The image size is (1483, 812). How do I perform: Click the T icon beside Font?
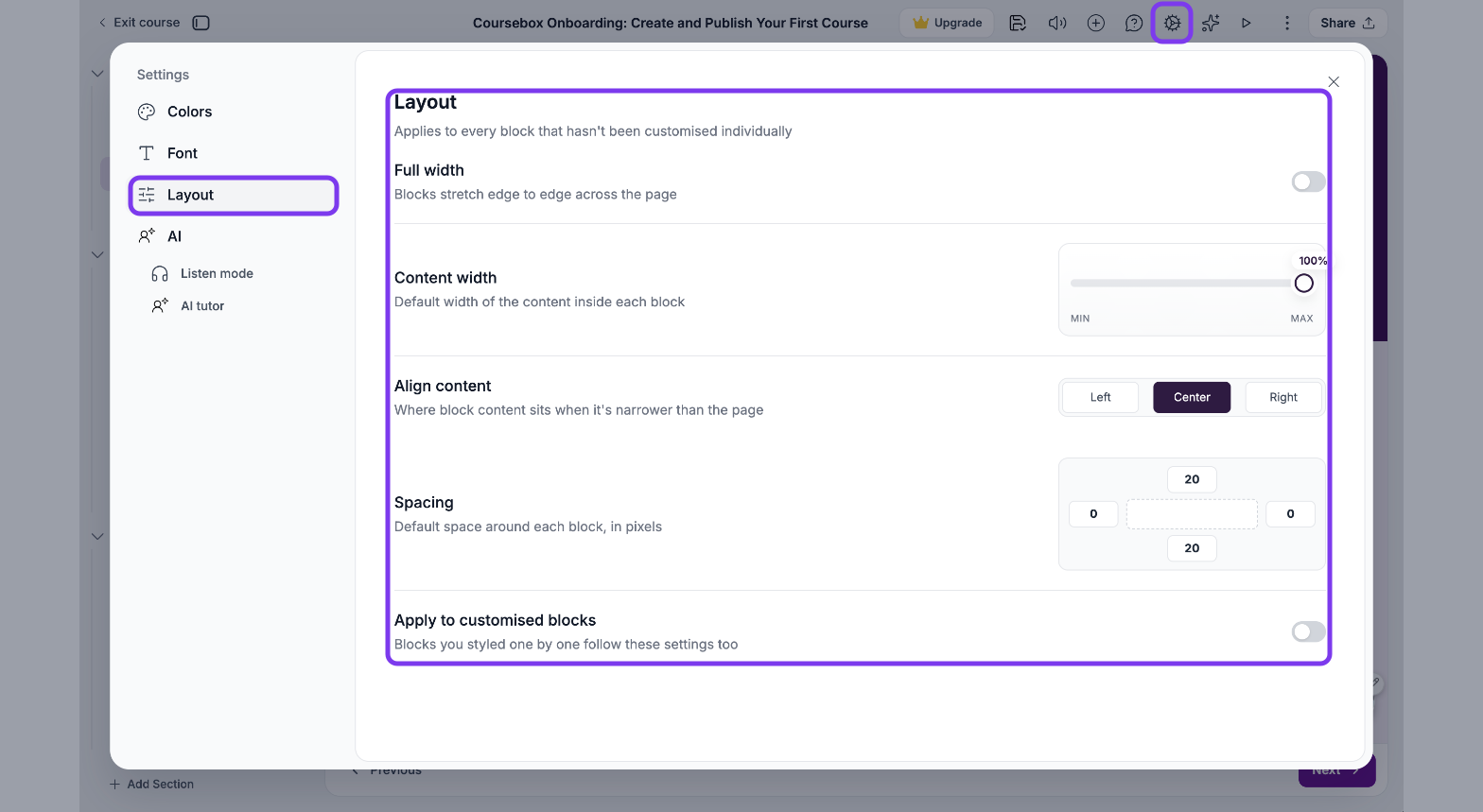click(147, 153)
